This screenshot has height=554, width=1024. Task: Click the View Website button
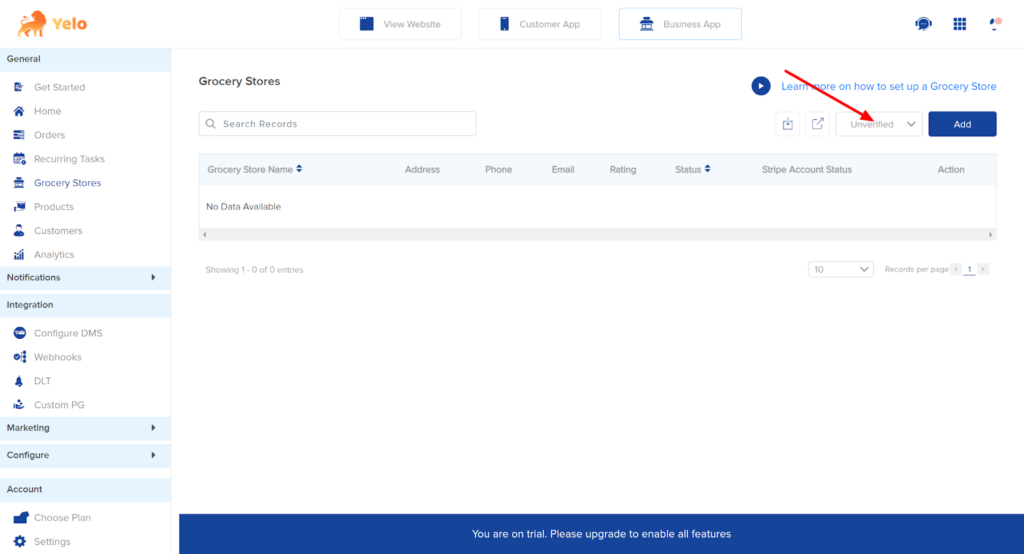pos(400,24)
